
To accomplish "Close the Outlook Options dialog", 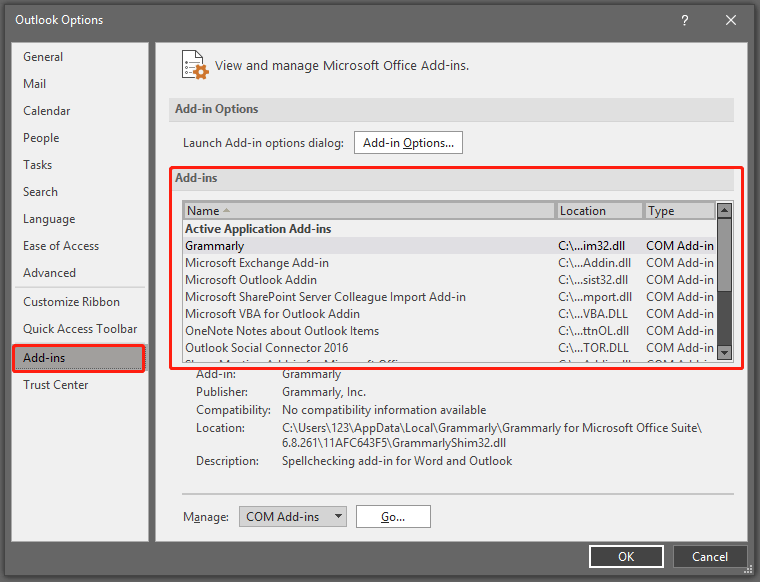I will 734,20.
